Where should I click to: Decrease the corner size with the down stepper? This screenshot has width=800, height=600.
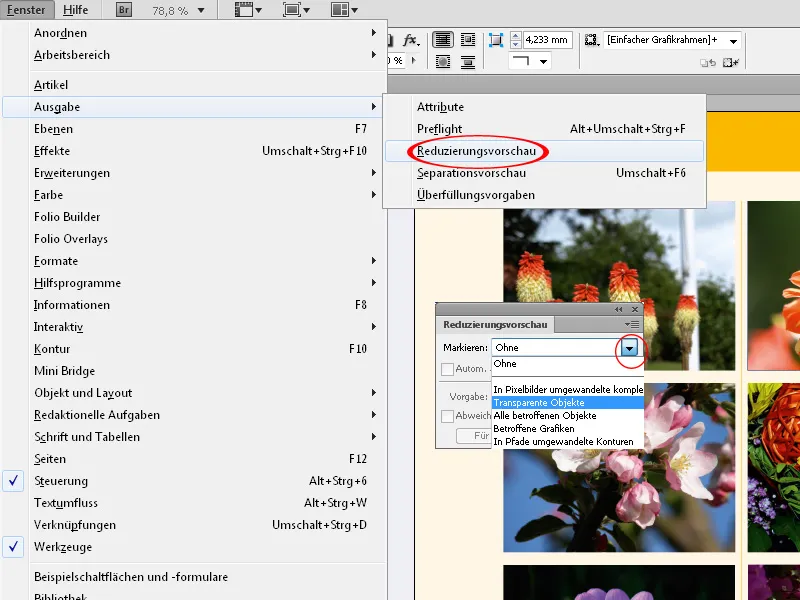tap(515, 44)
